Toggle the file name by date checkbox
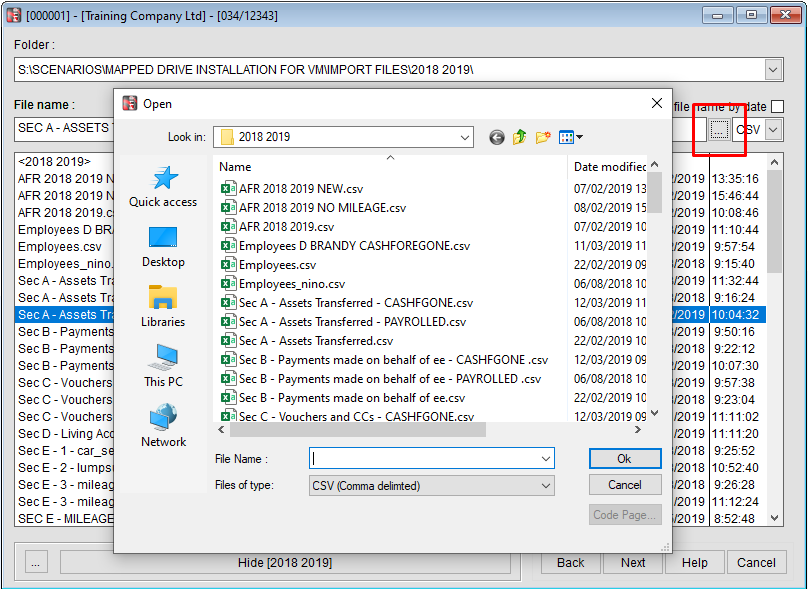This screenshot has width=808, height=589. pos(778,107)
